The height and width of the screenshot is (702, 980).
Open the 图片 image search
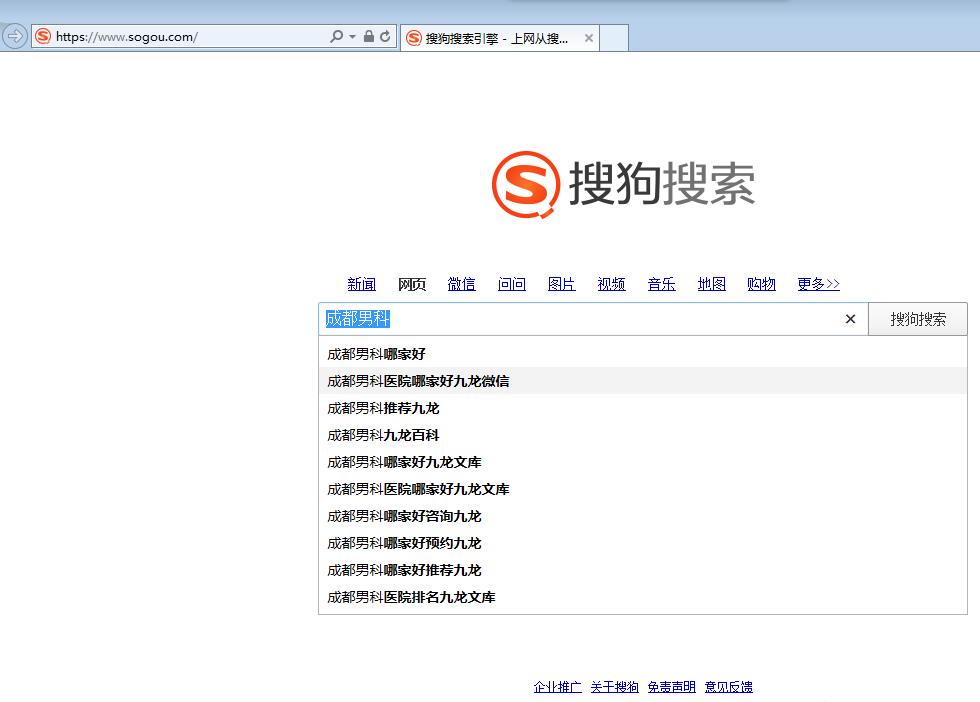[562, 284]
